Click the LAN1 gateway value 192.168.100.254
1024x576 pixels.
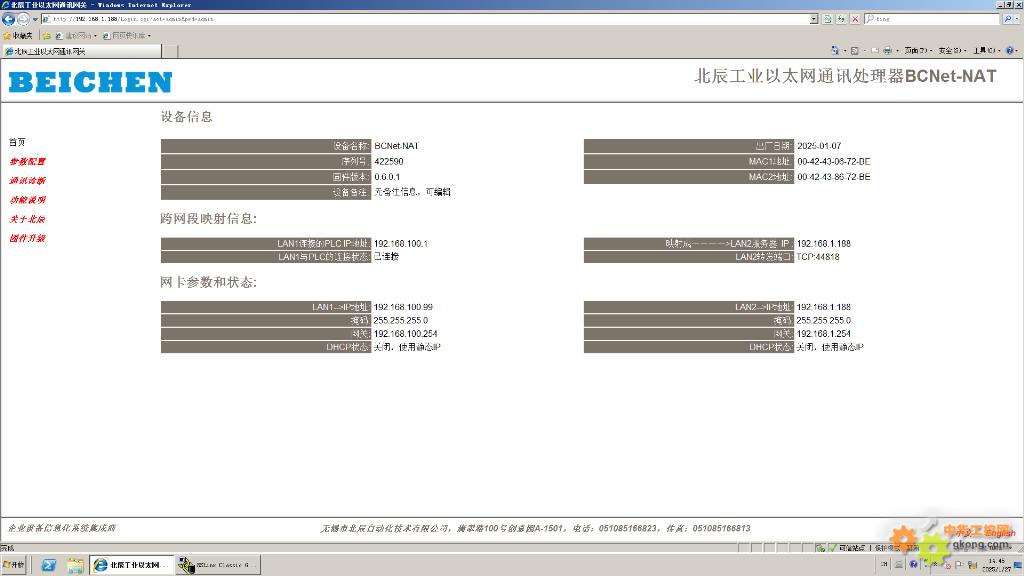pyautogui.click(x=406, y=334)
